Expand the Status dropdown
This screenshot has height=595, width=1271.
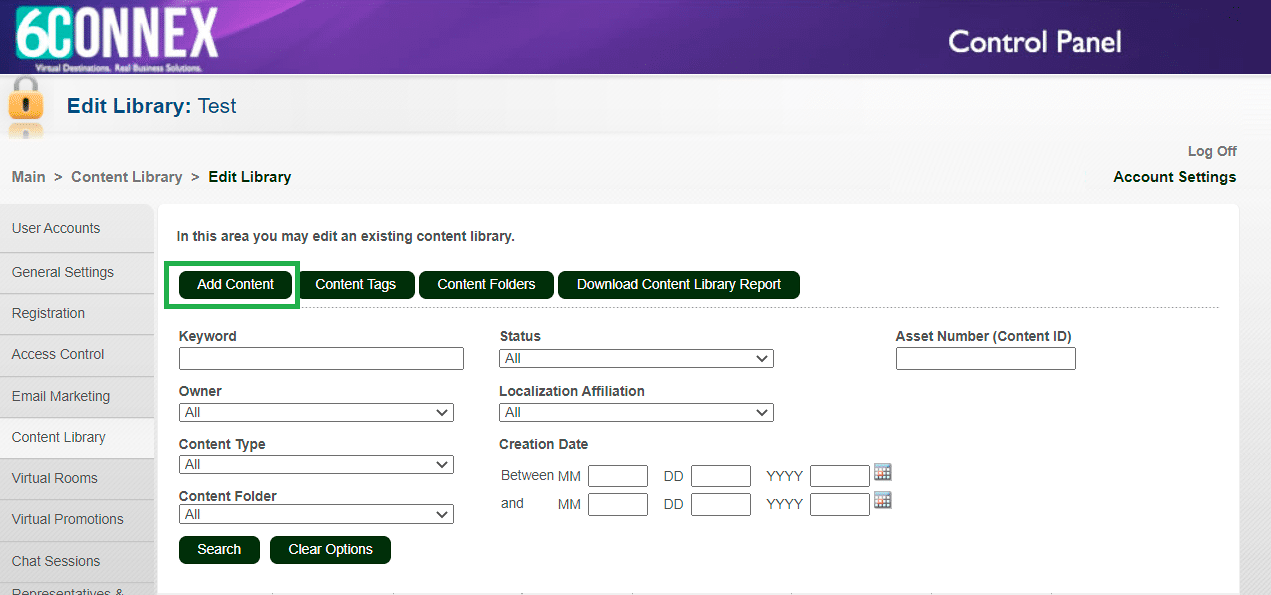pos(636,358)
